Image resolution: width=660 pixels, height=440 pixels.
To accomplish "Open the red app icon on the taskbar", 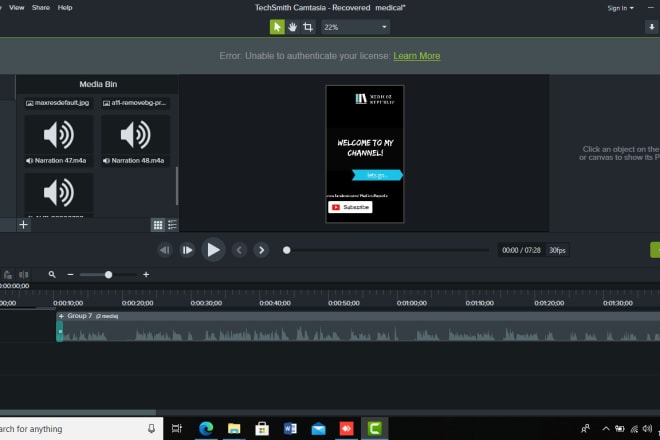I will pyautogui.click(x=346, y=429).
